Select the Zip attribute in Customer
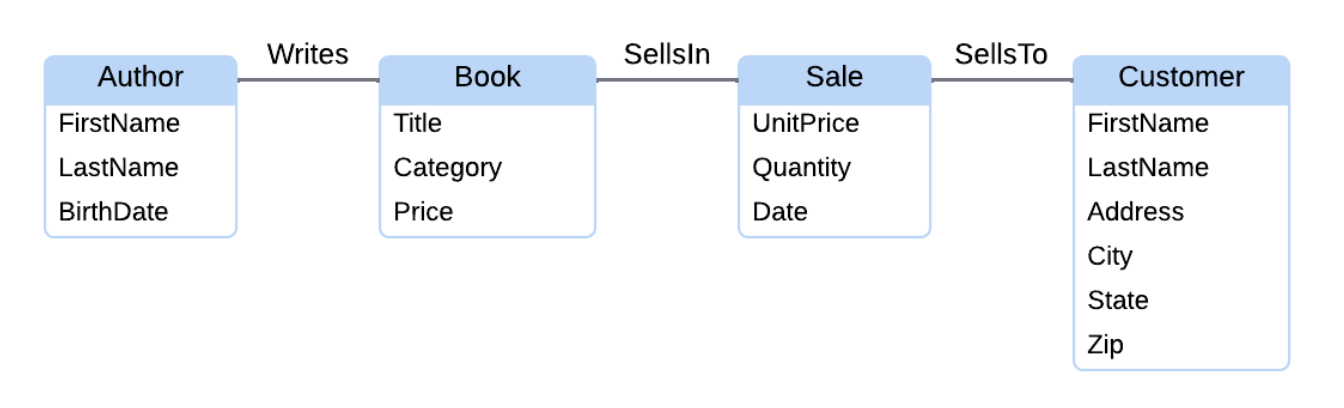 pyautogui.click(x=1105, y=345)
